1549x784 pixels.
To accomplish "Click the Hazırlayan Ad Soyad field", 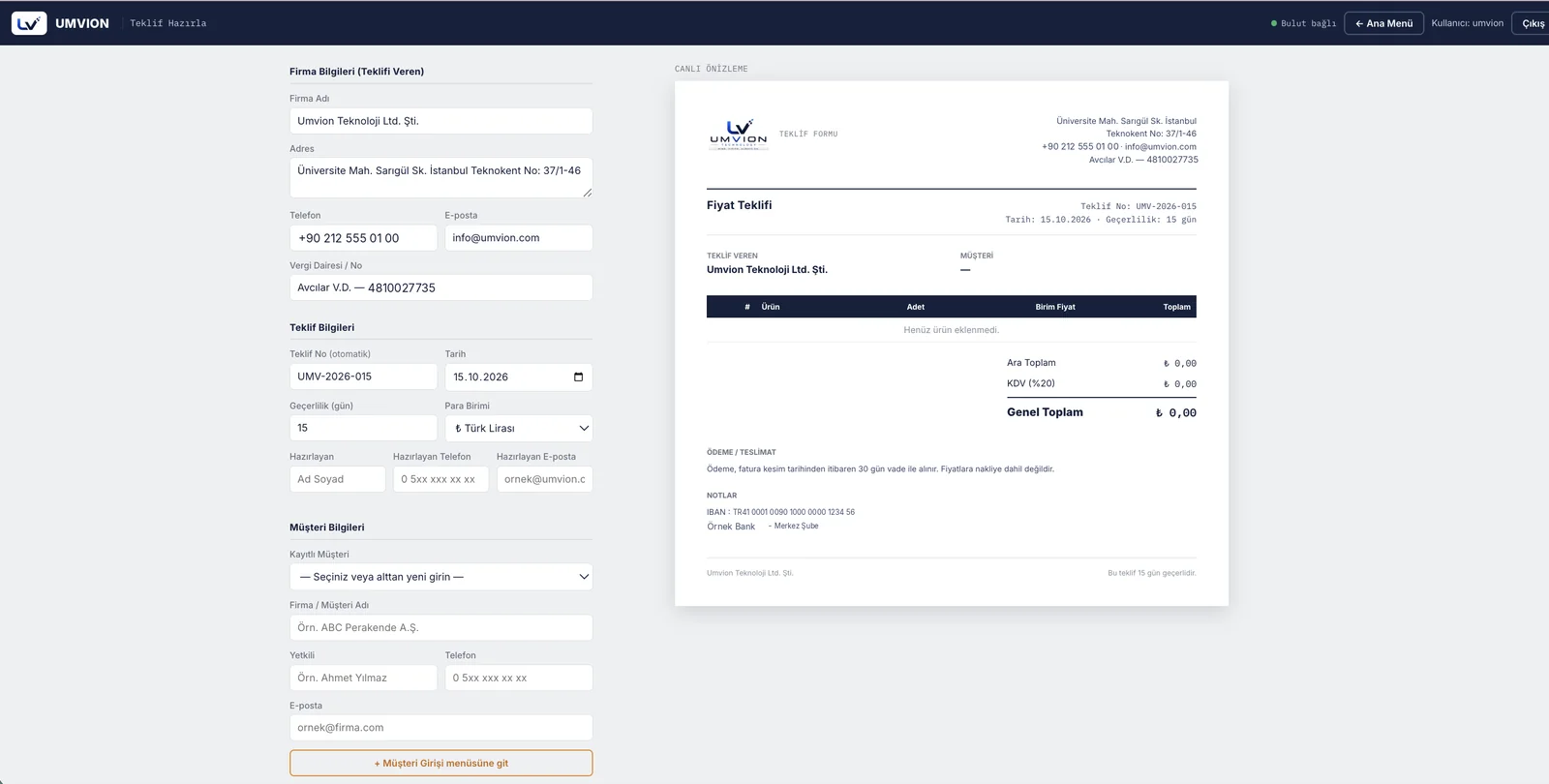I will [x=337, y=479].
